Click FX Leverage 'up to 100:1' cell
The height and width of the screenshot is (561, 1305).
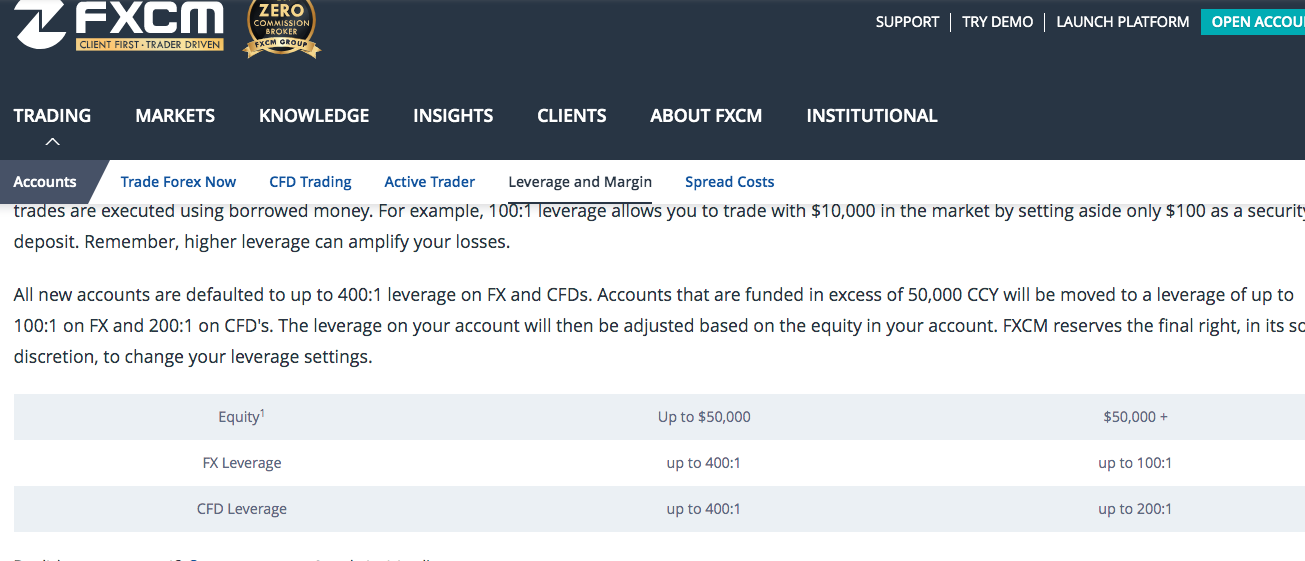[1135, 463]
